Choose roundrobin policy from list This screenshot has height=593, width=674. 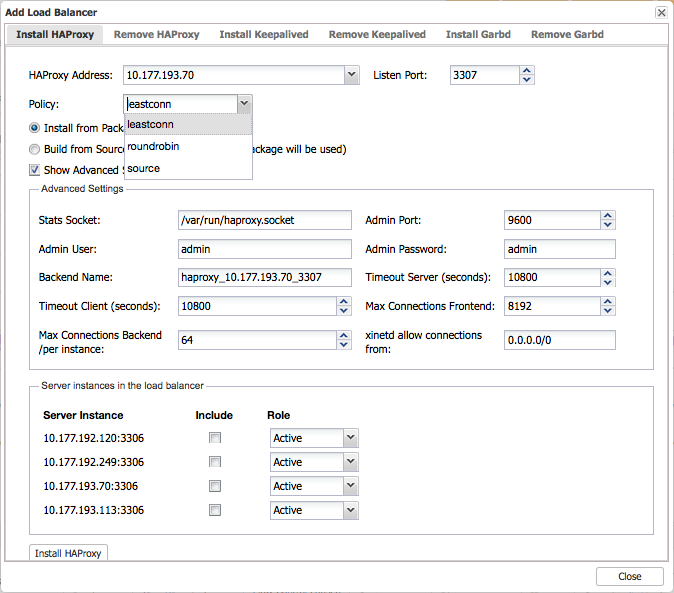pos(188,147)
